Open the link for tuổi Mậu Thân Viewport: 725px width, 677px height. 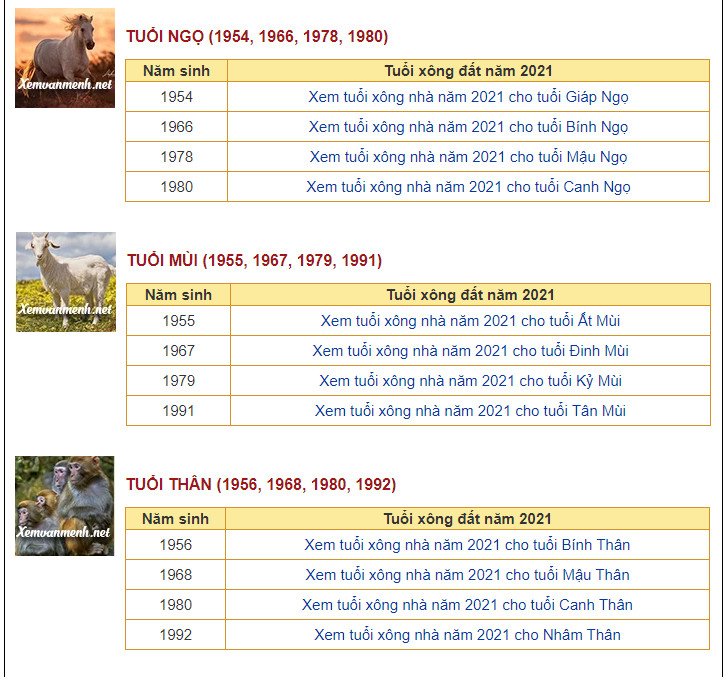pyautogui.click(x=467, y=575)
